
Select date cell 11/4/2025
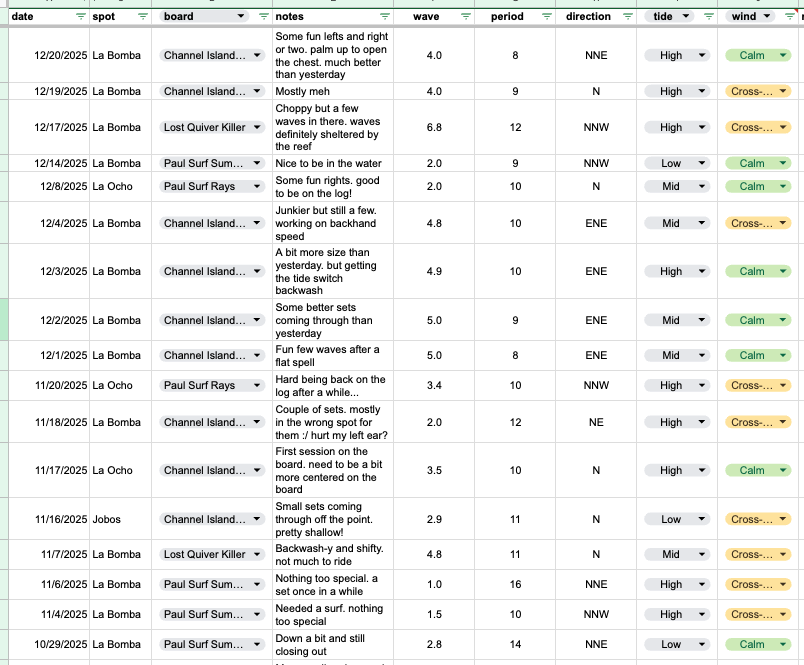49,614
